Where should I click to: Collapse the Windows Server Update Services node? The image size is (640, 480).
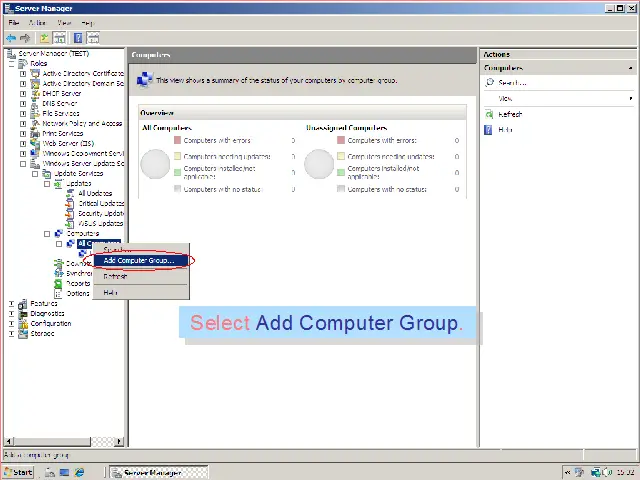(23, 164)
